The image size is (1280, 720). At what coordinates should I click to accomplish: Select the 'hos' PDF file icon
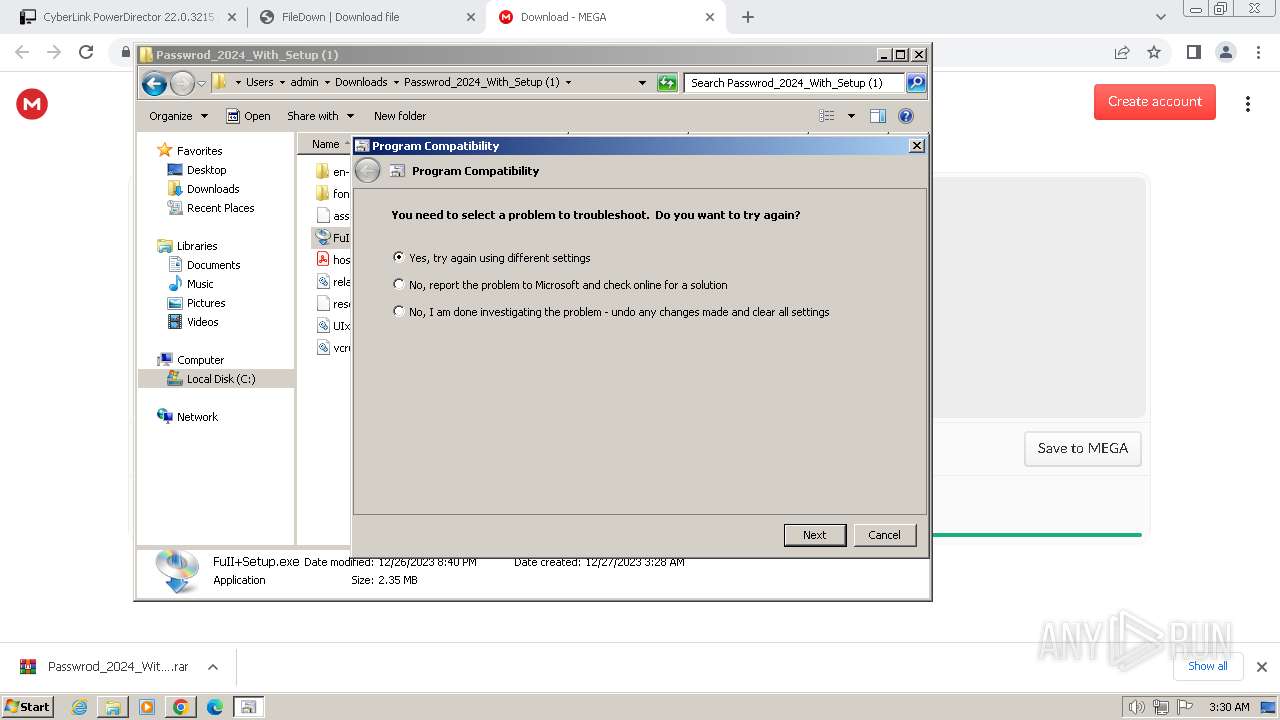coord(323,260)
